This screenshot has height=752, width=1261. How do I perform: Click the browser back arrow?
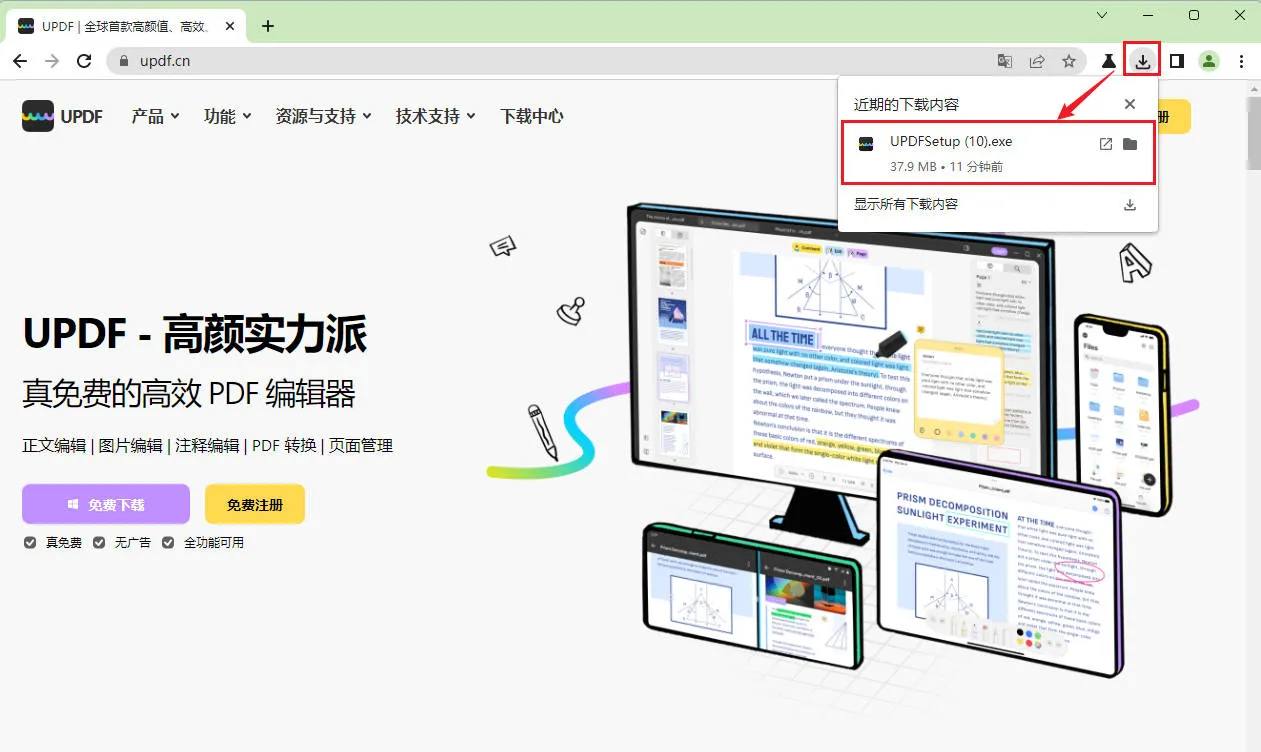pyautogui.click(x=20, y=61)
